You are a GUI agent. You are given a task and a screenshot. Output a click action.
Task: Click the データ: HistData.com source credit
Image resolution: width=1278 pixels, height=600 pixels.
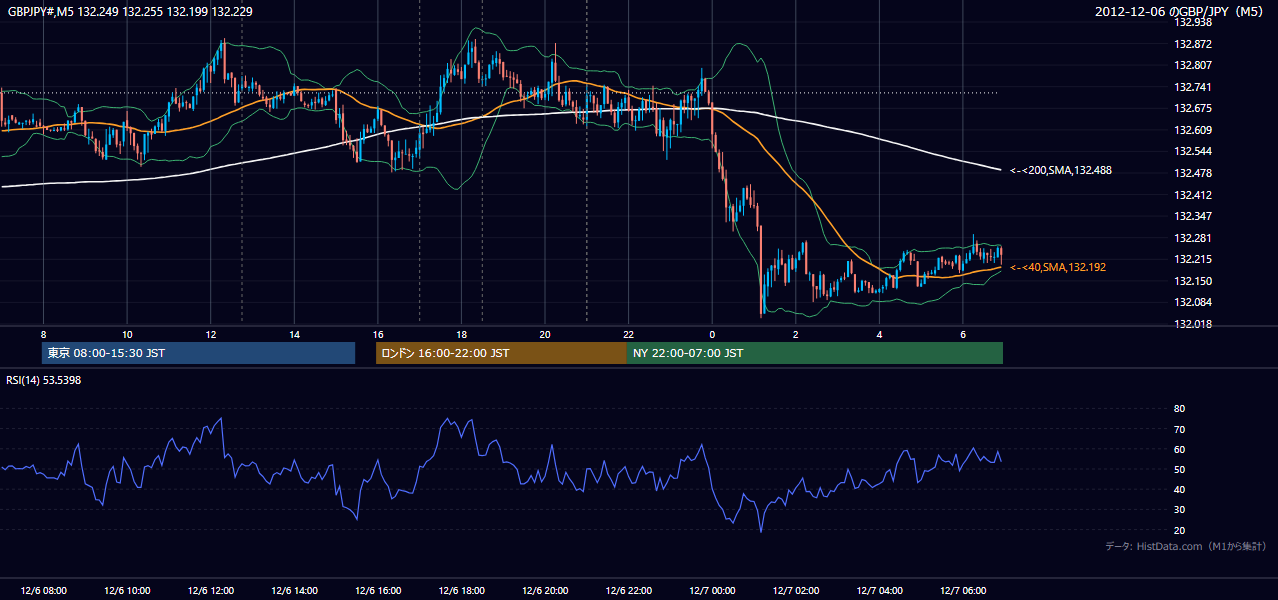[1186, 546]
